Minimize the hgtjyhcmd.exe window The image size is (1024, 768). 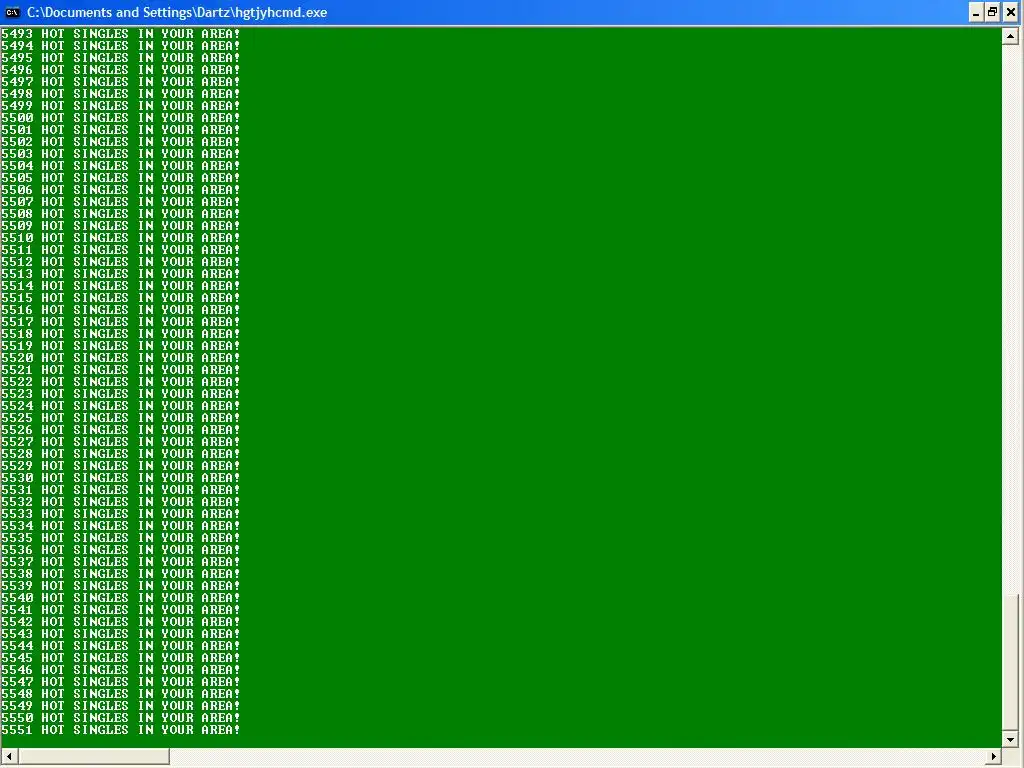tap(976, 12)
